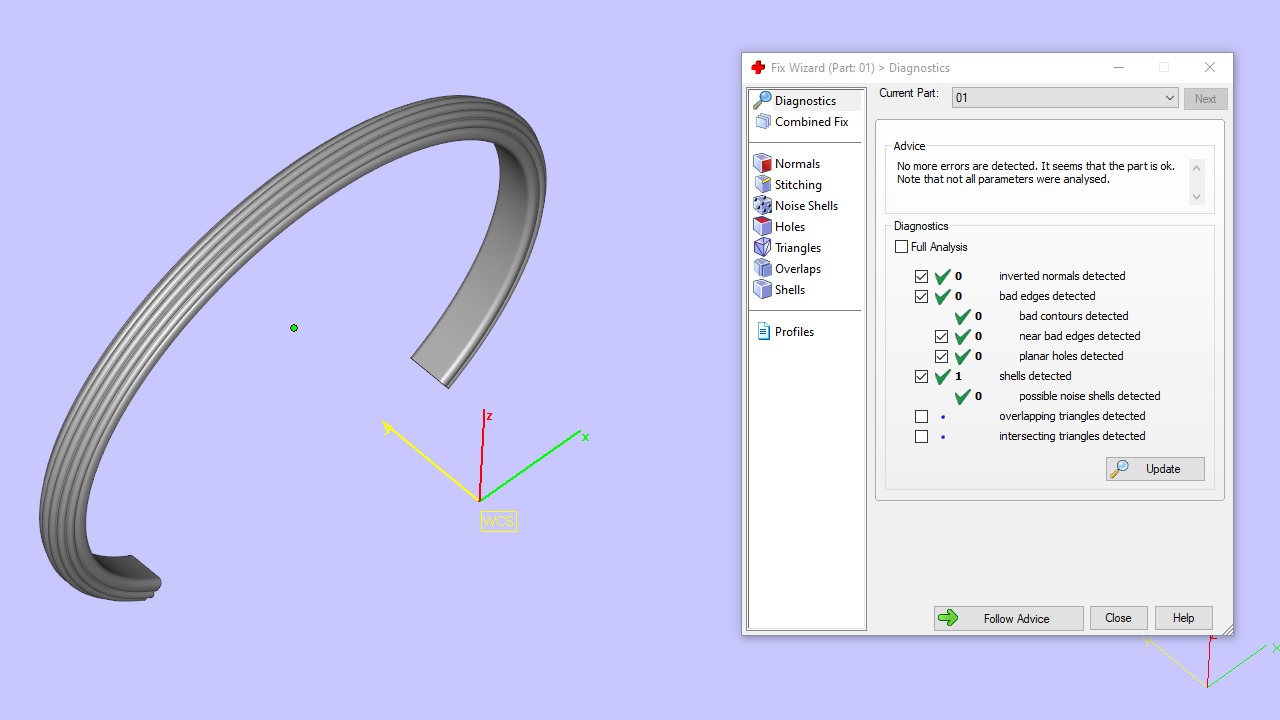Go to the Triangles page
The width and height of the screenshot is (1280, 720).
point(797,247)
